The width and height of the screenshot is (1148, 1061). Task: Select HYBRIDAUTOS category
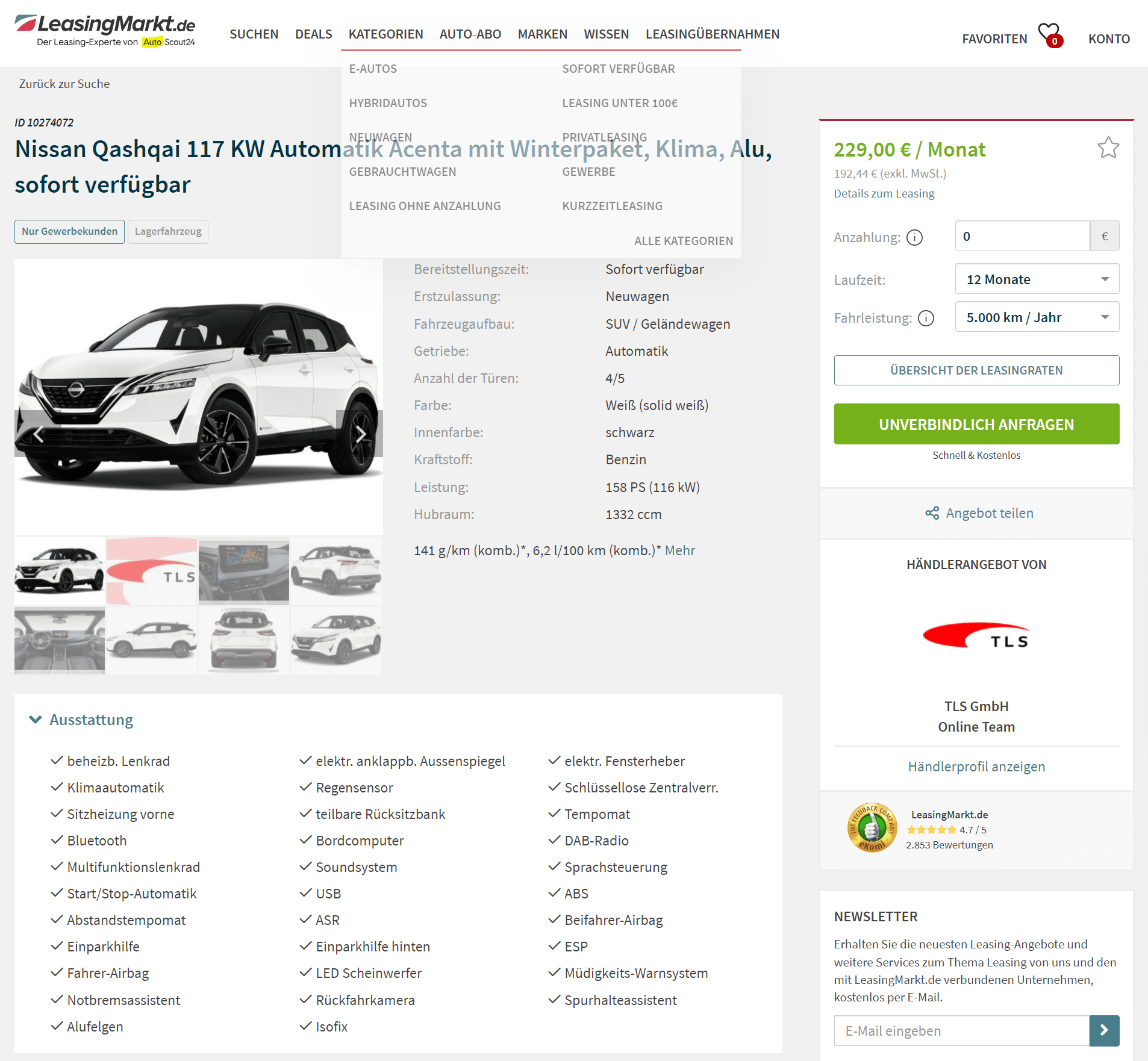coord(388,103)
